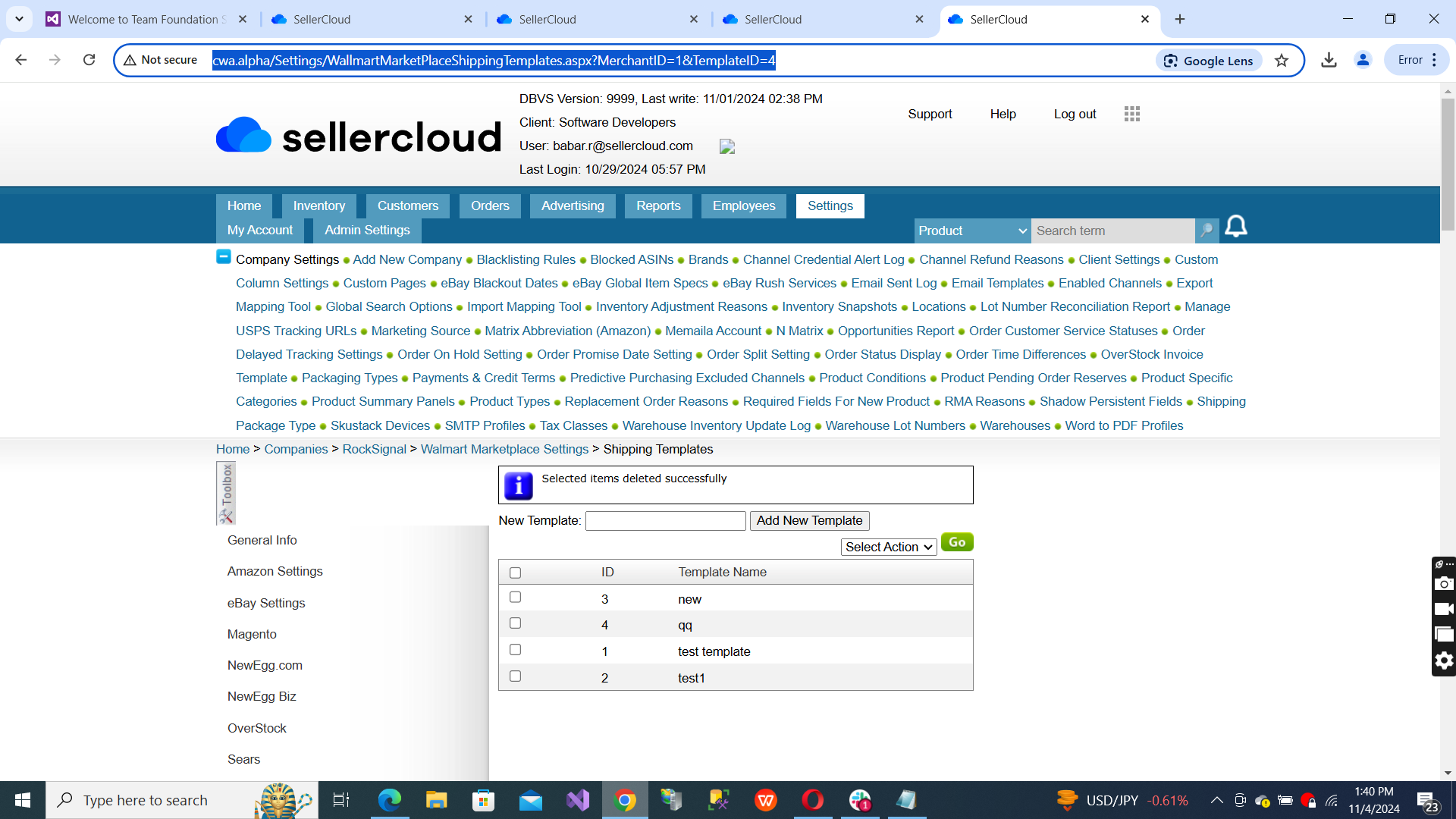The height and width of the screenshot is (819, 1456).
Task: Expand the Product search type dropdown
Action: click(972, 231)
